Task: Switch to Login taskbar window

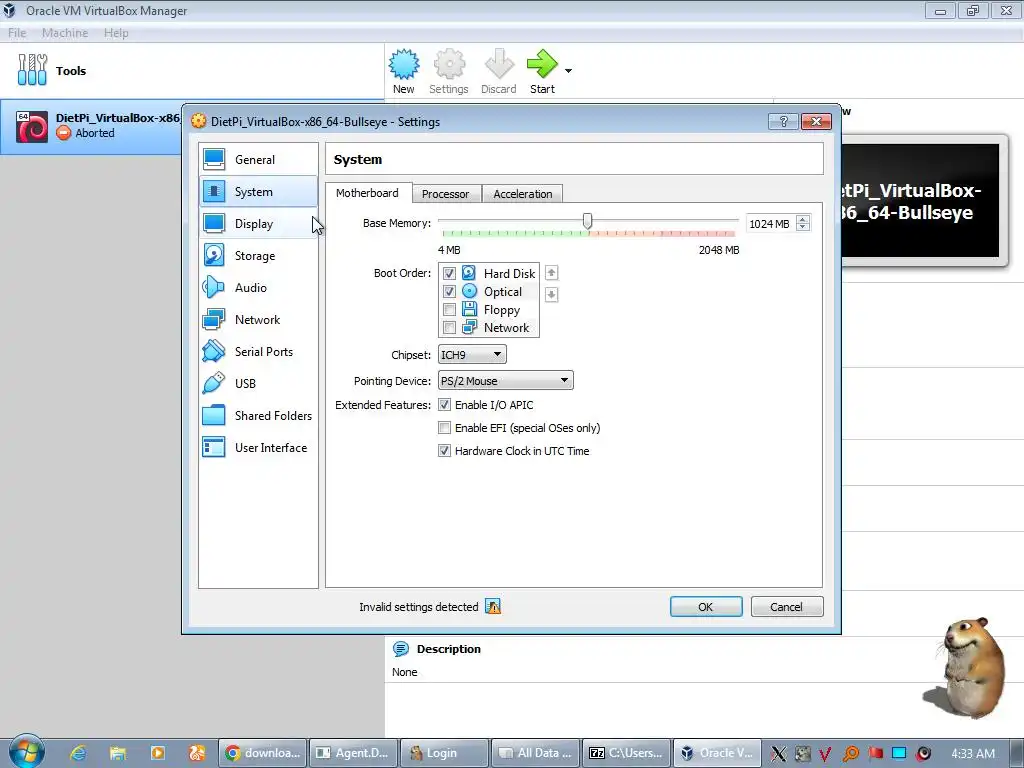Action: point(444,753)
